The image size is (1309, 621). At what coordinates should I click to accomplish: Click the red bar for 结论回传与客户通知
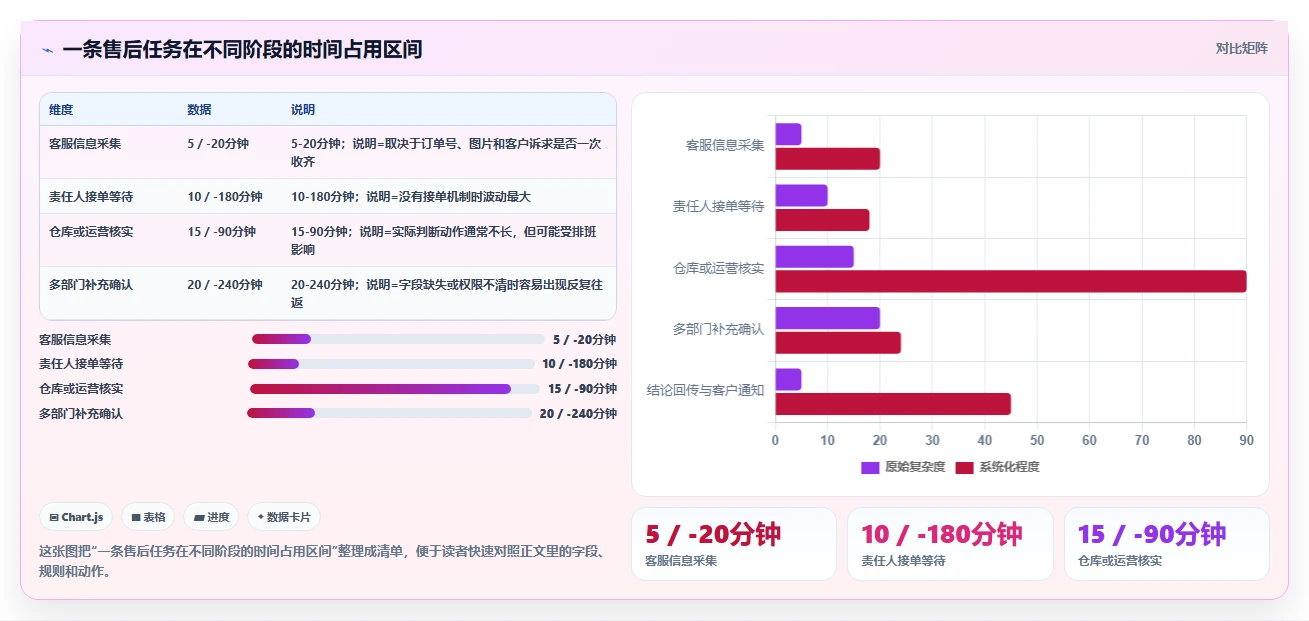(893, 404)
